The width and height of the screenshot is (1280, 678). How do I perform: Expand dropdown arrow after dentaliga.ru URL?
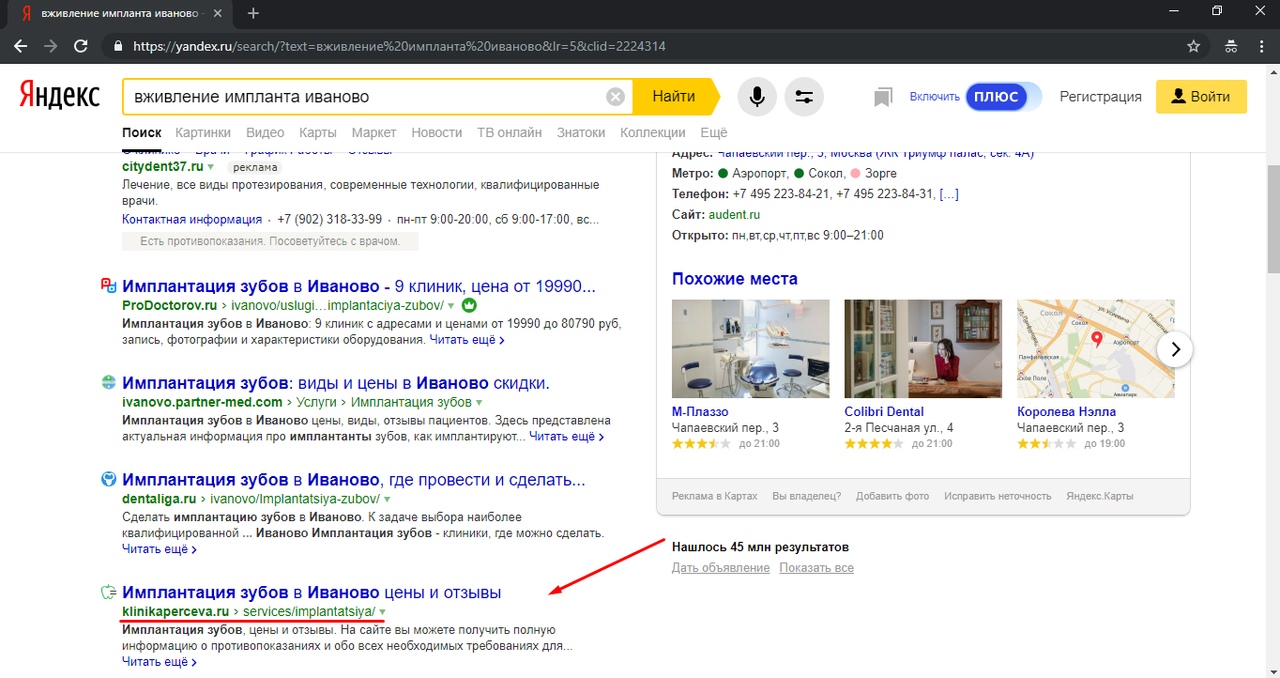click(387, 498)
